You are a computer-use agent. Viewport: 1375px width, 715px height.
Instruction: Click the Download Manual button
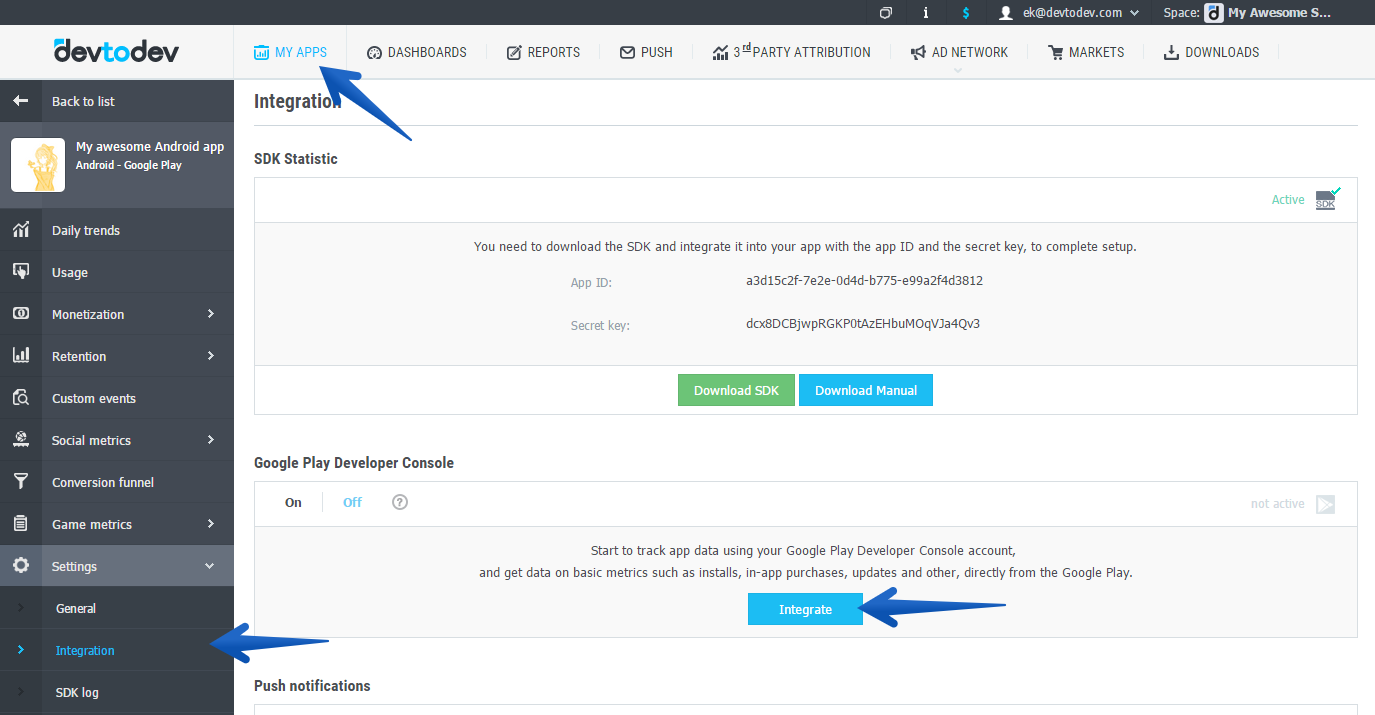tap(865, 390)
